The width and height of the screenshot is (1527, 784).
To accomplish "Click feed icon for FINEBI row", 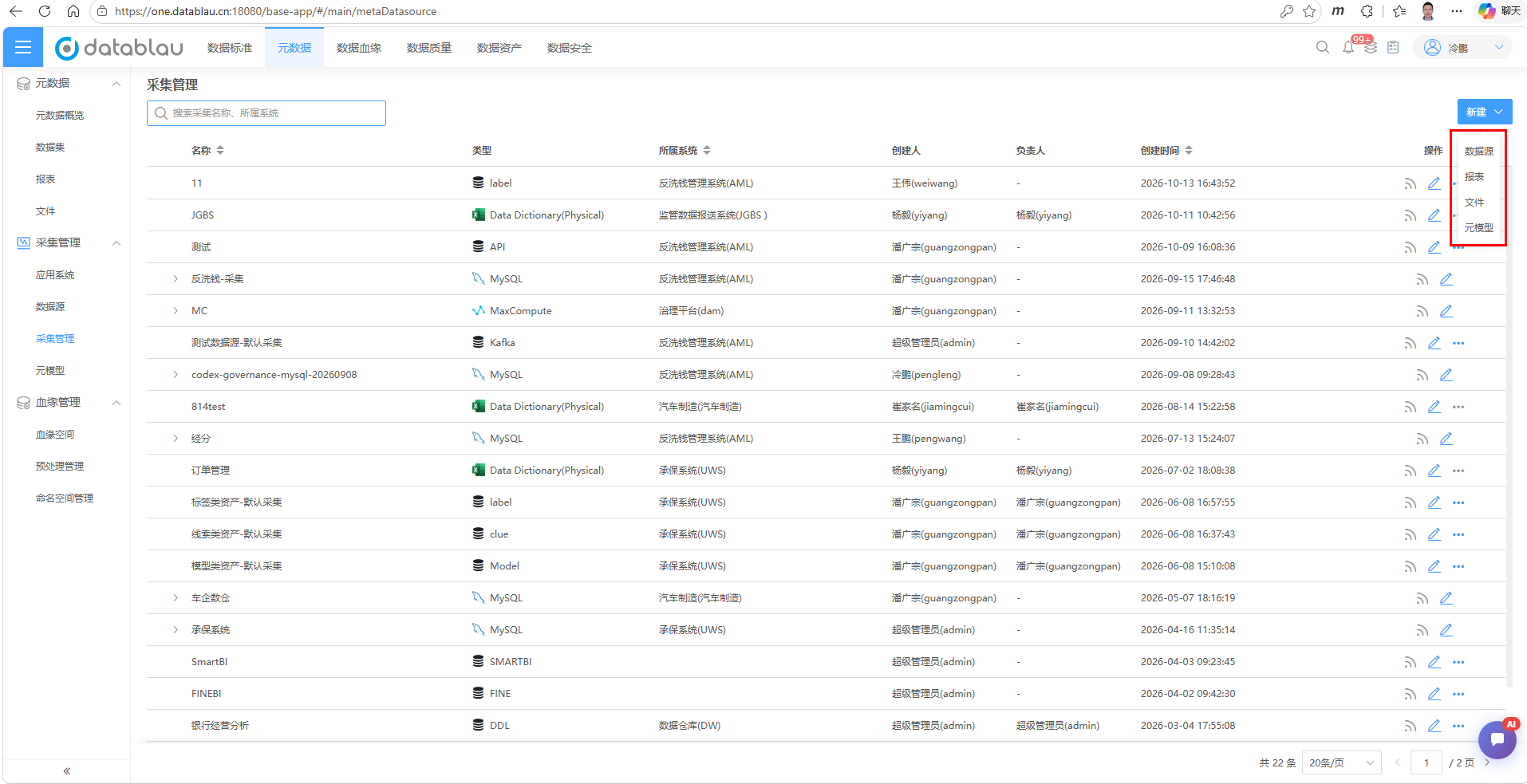I will 1411,694.
